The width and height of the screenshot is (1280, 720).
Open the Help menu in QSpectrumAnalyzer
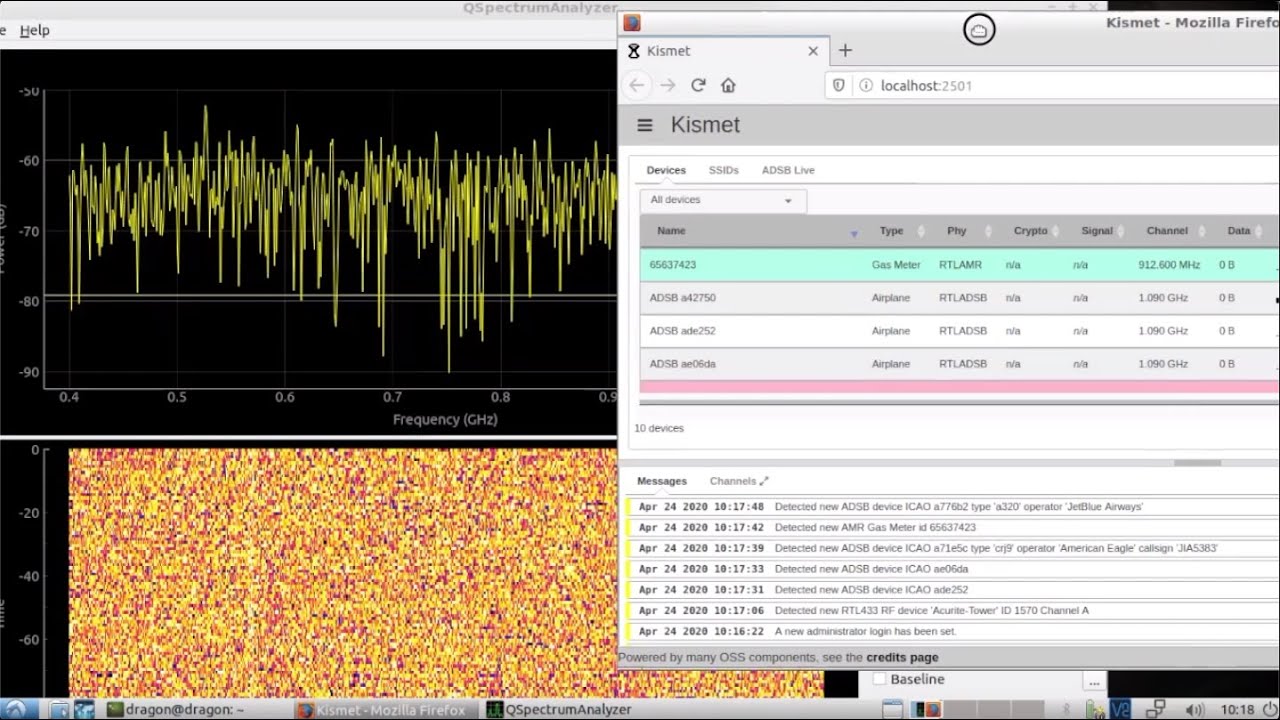click(x=34, y=30)
